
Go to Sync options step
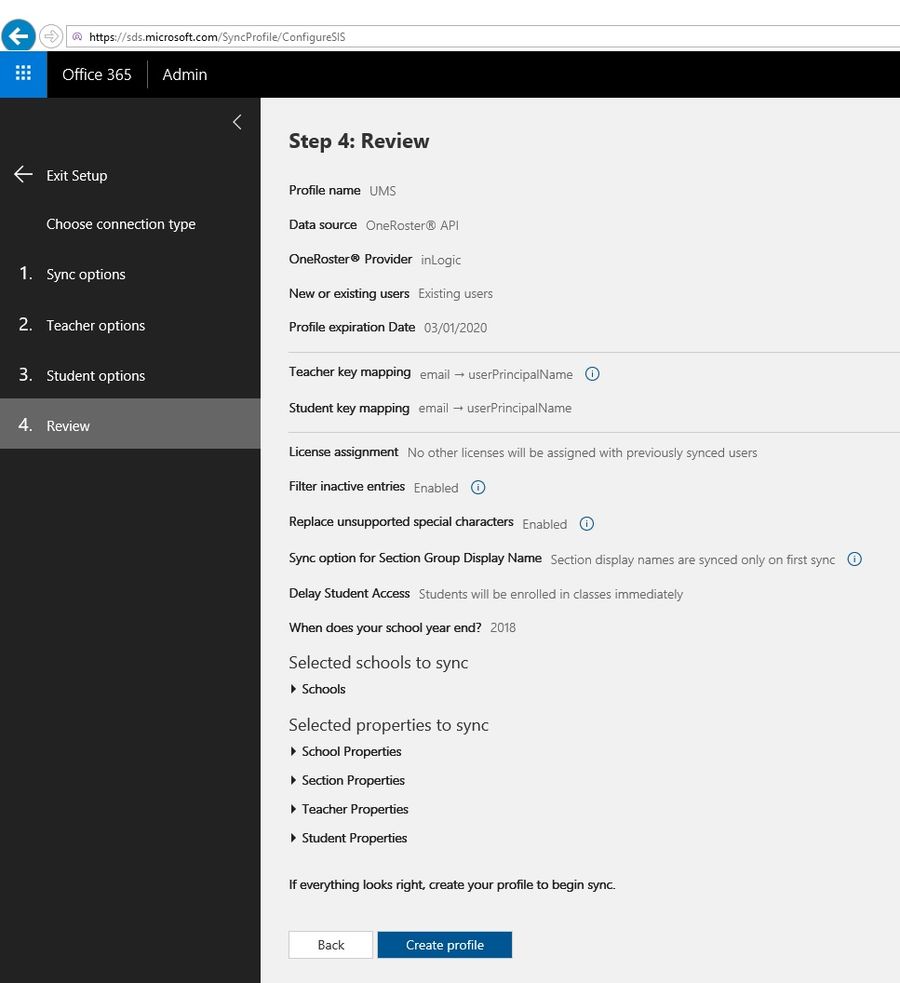click(x=86, y=274)
